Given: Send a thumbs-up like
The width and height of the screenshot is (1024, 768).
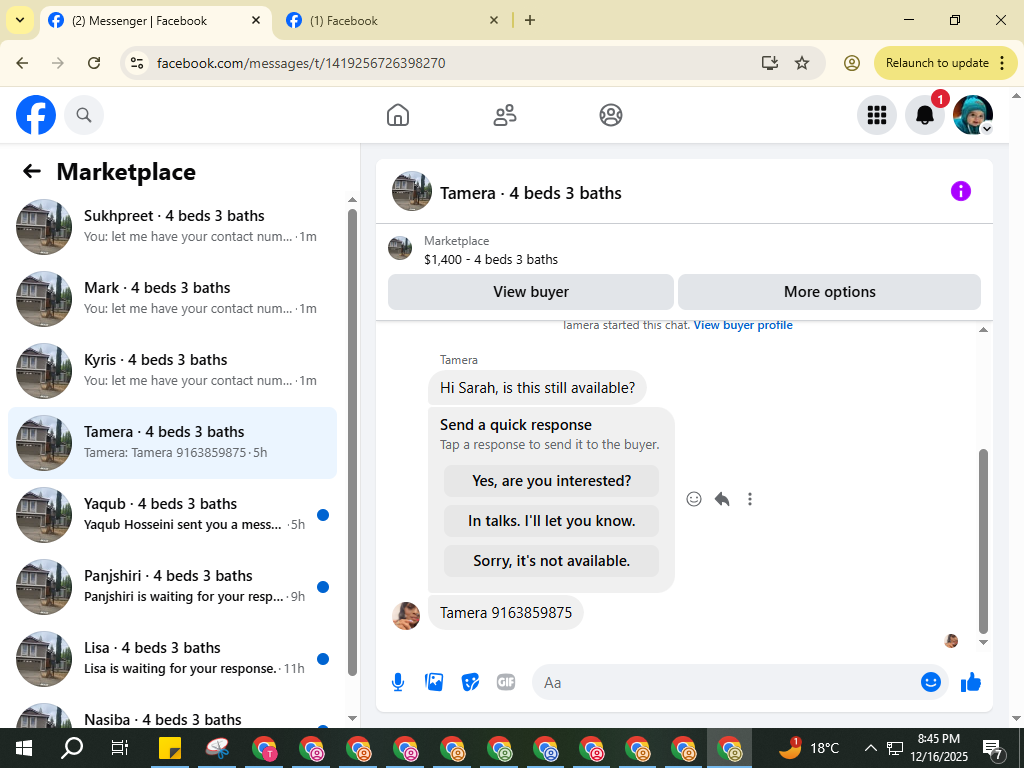Looking at the screenshot, I should pos(971,682).
